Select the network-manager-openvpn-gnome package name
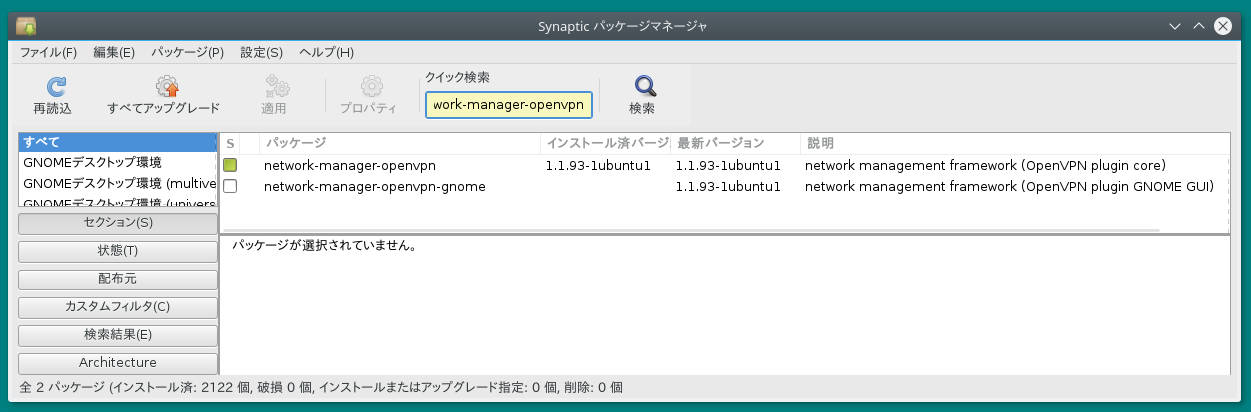Screen dimensions: 1251x412 coord(375,186)
